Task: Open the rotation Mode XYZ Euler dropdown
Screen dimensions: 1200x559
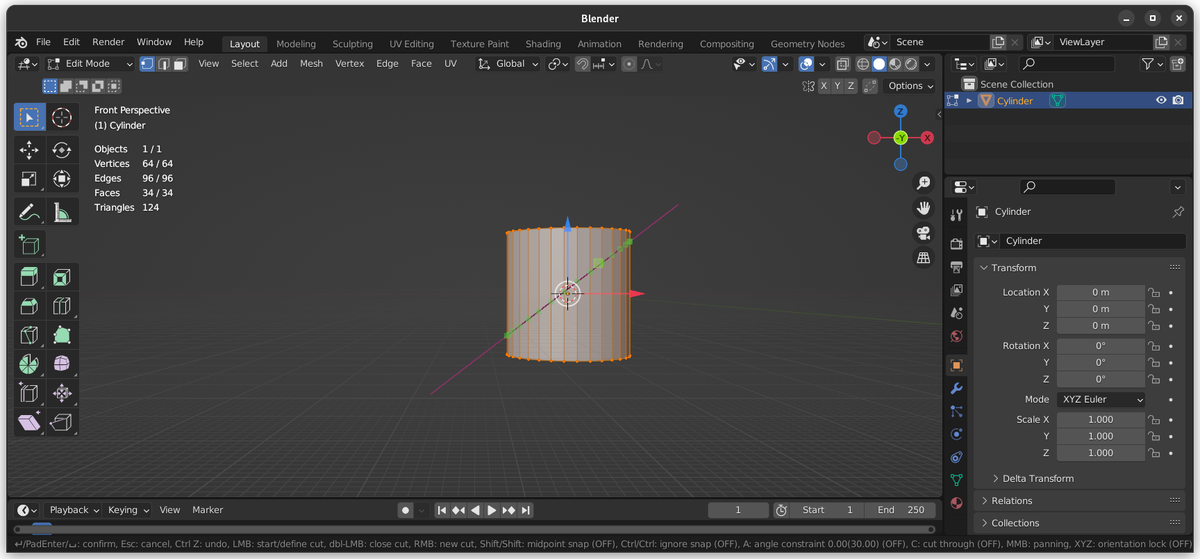Action: coord(1101,399)
